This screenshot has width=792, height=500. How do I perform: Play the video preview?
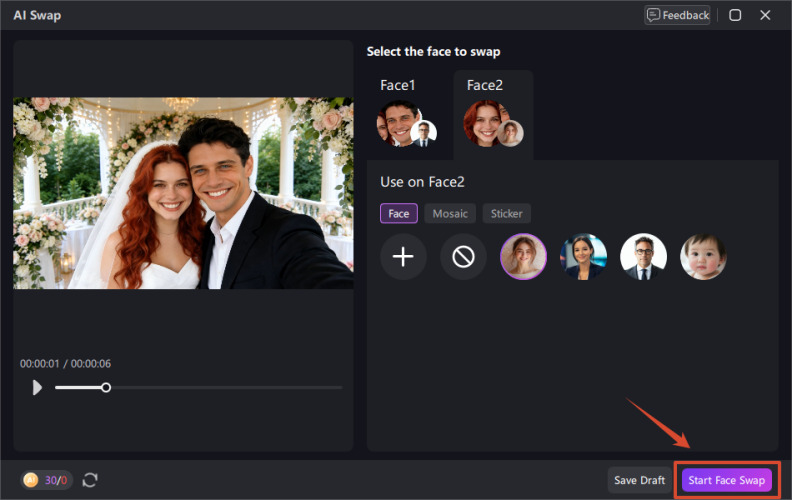click(x=37, y=387)
